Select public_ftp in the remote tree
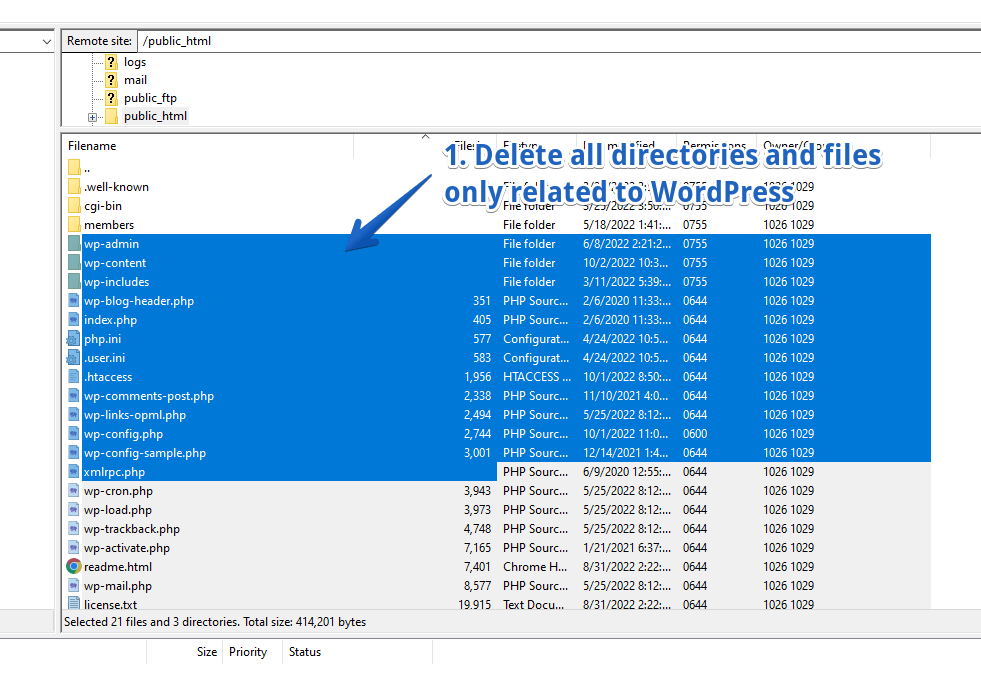Image resolution: width=981 pixels, height=700 pixels. [x=150, y=98]
